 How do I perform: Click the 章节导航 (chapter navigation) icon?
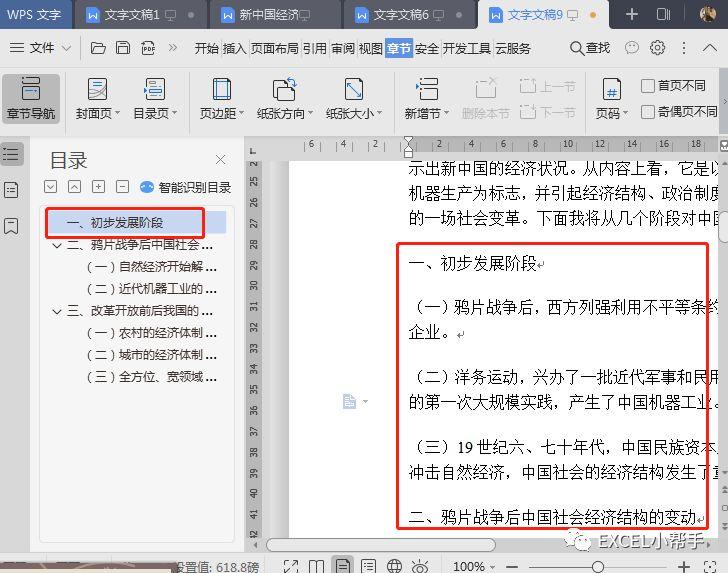pos(30,98)
